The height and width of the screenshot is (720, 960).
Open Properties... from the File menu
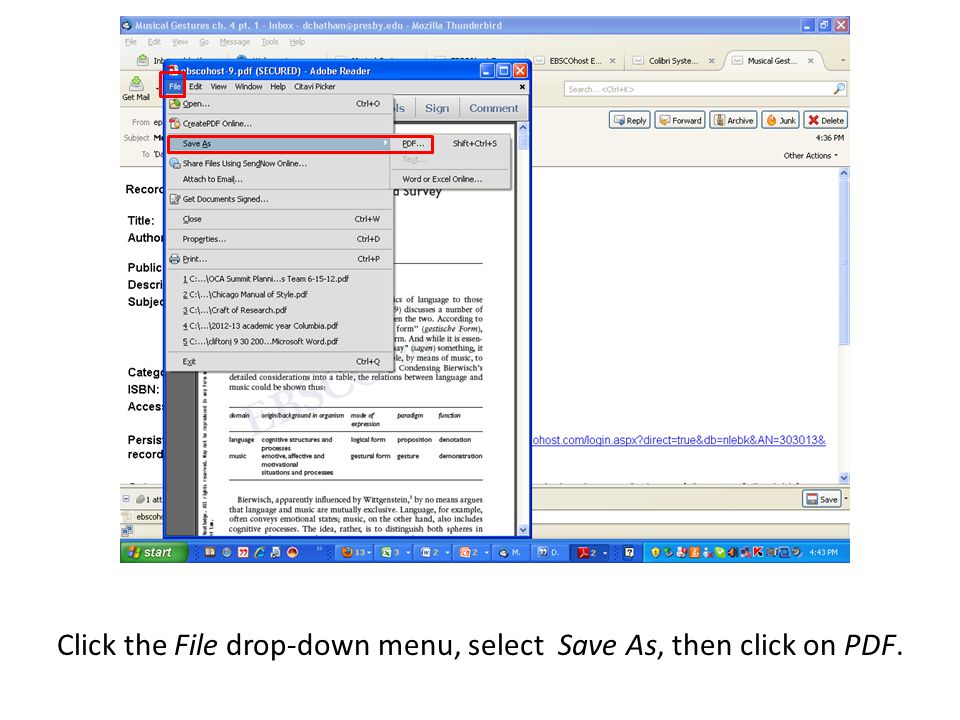pos(280,239)
